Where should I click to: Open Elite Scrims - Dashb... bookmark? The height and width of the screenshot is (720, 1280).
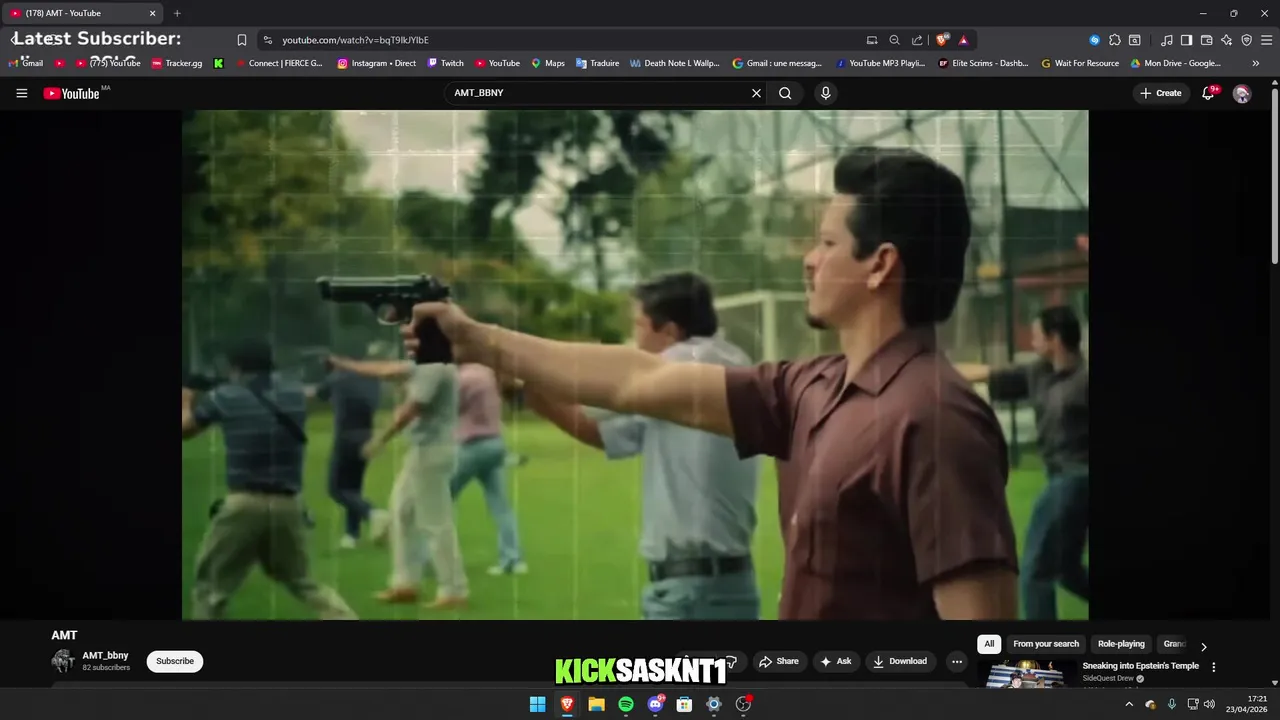(x=984, y=63)
